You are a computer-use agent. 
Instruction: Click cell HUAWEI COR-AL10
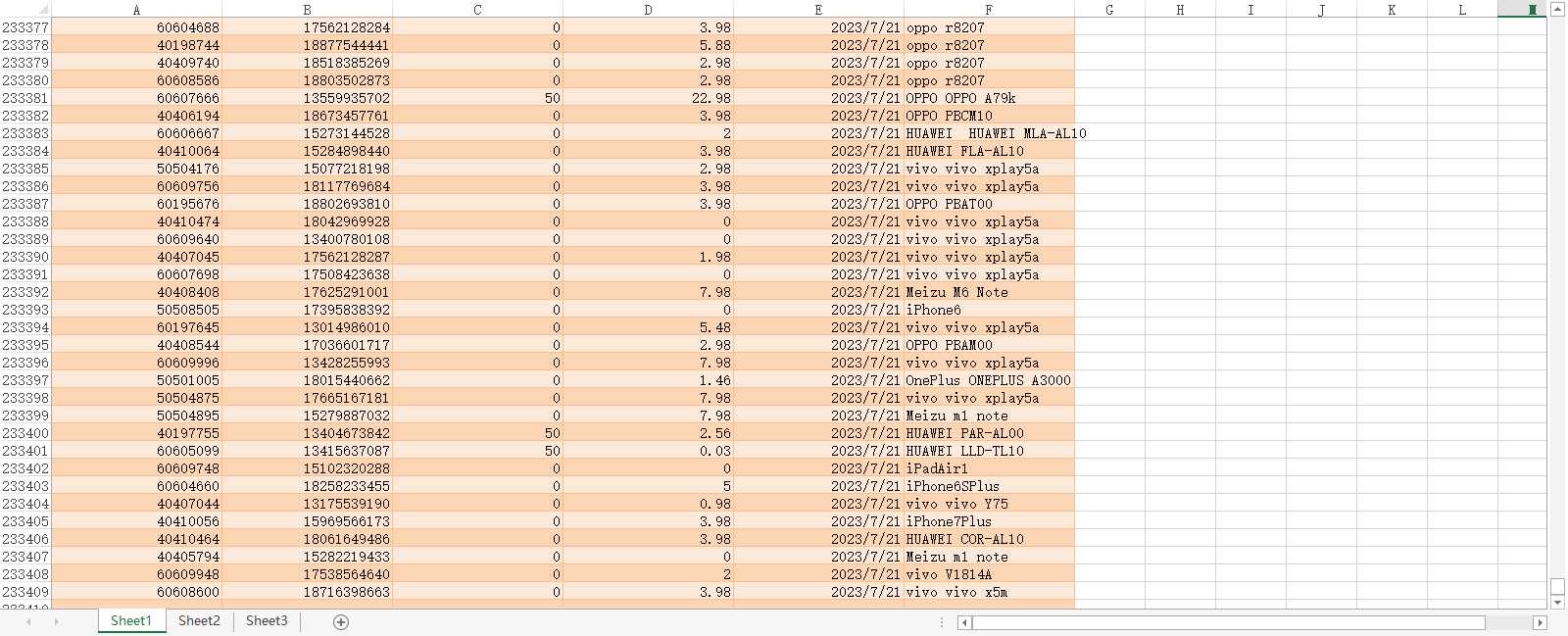pyautogui.click(x=989, y=539)
